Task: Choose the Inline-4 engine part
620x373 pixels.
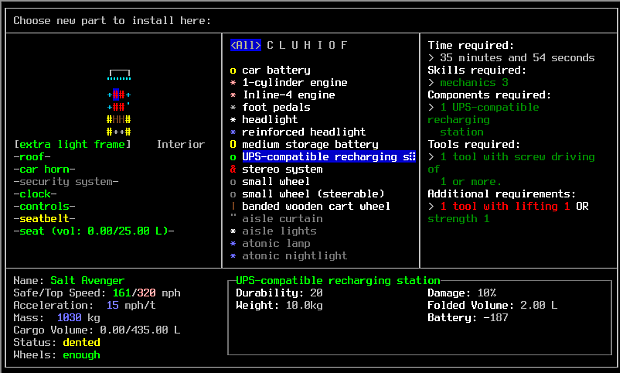Action: coord(289,95)
